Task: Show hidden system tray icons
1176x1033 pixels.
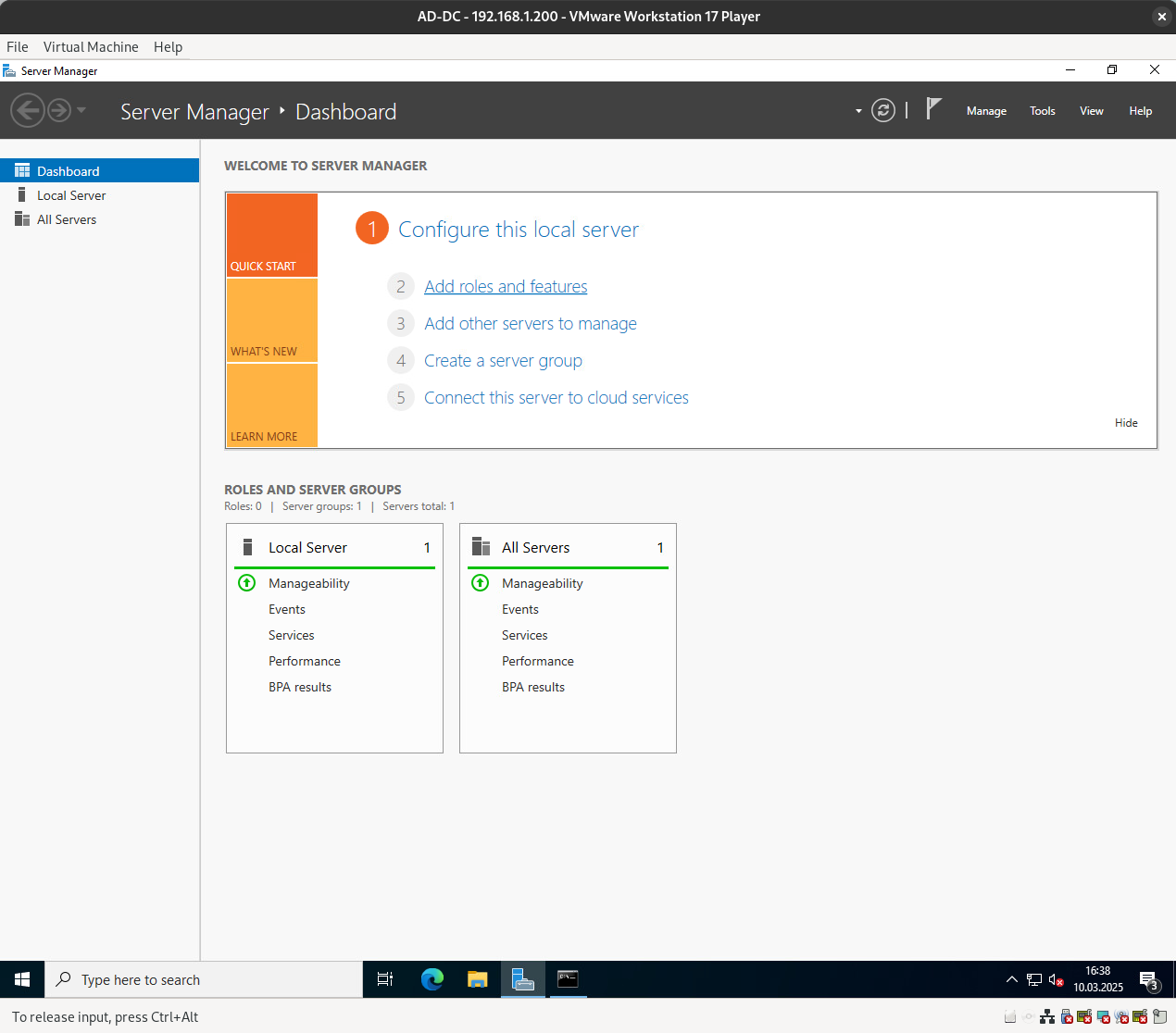Action: pos(1011,979)
